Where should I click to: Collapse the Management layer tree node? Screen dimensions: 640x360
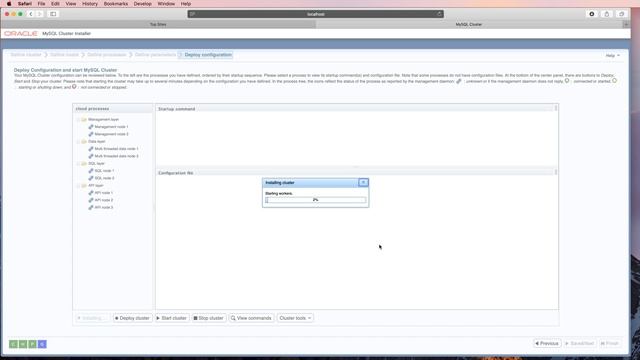(x=78, y=120)
